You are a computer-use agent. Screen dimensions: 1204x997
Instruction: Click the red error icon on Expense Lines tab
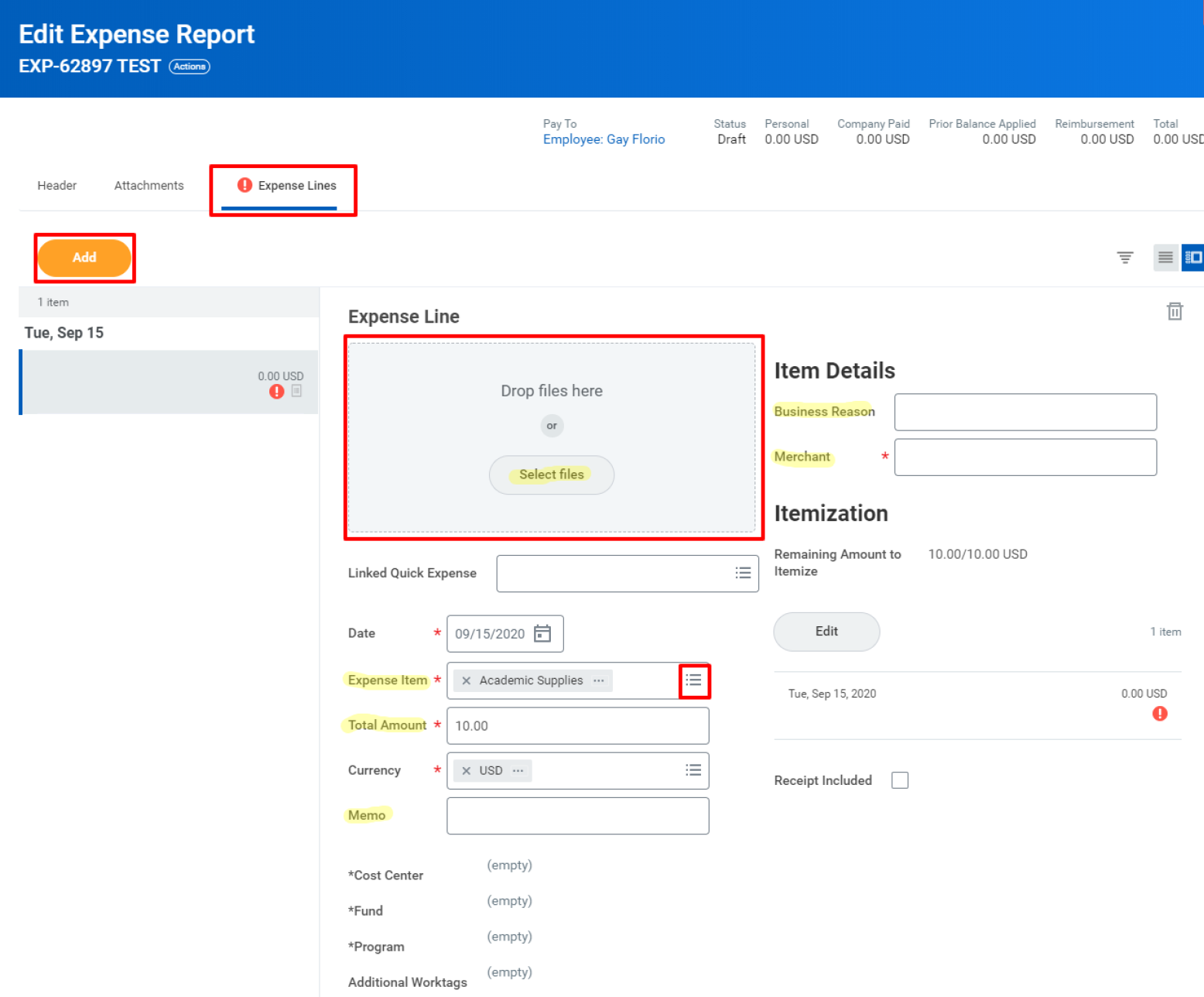click(x=245, y=185)
